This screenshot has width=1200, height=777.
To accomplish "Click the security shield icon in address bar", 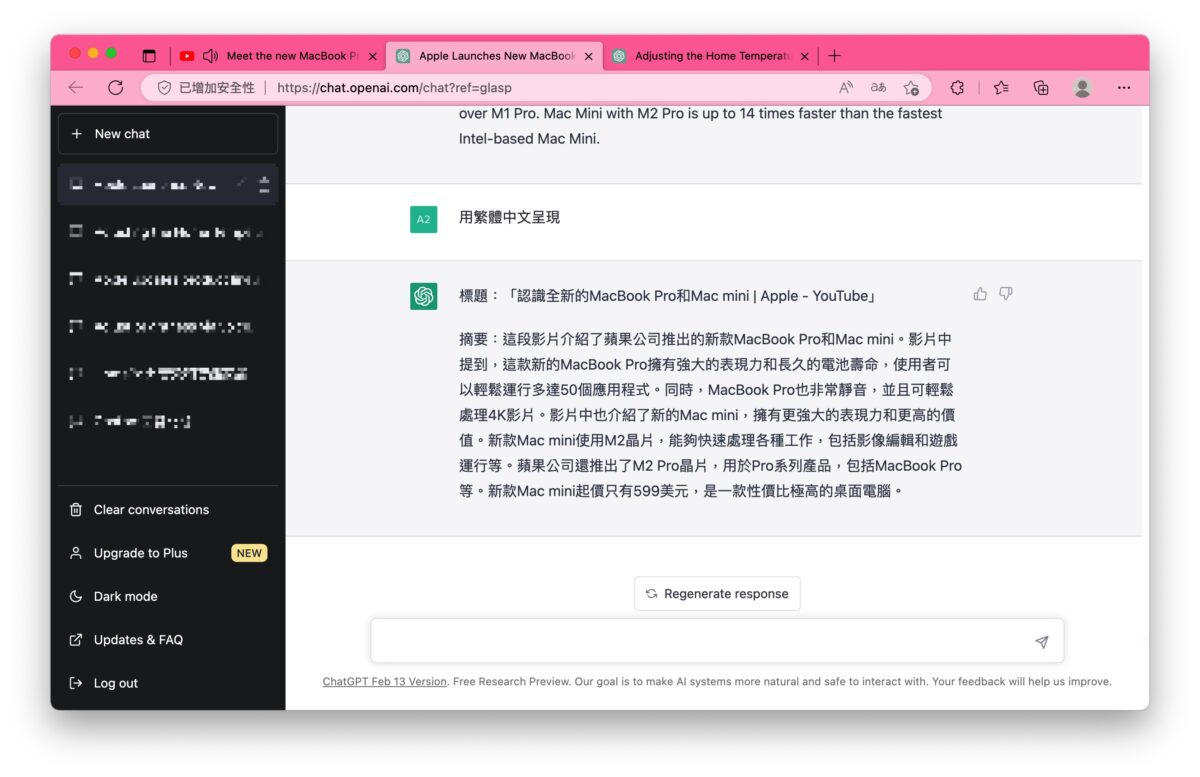I will [x=165, y=88].
